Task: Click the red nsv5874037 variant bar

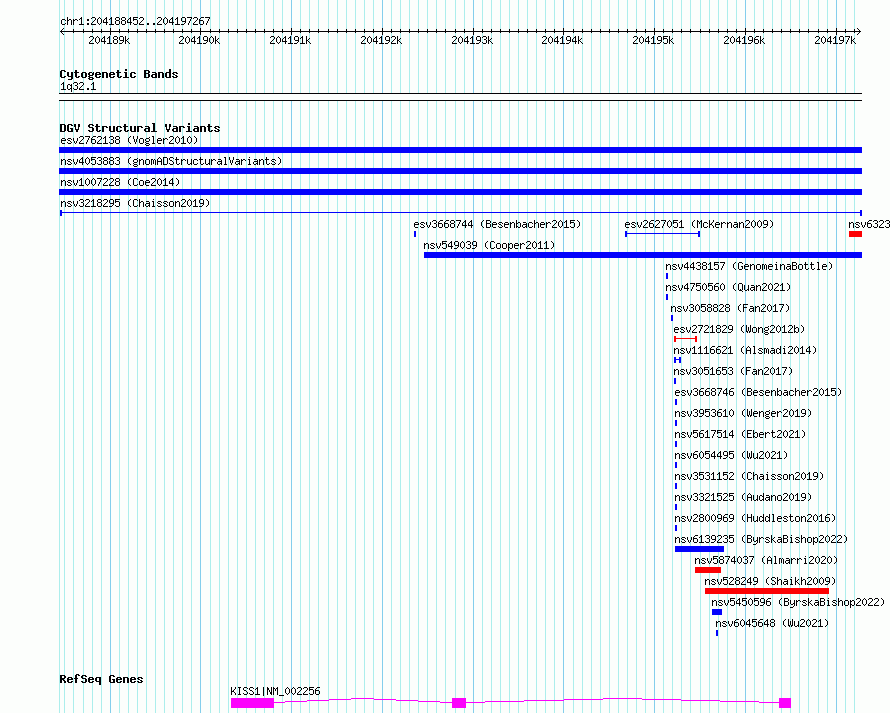Action: (x=708, y=570)
